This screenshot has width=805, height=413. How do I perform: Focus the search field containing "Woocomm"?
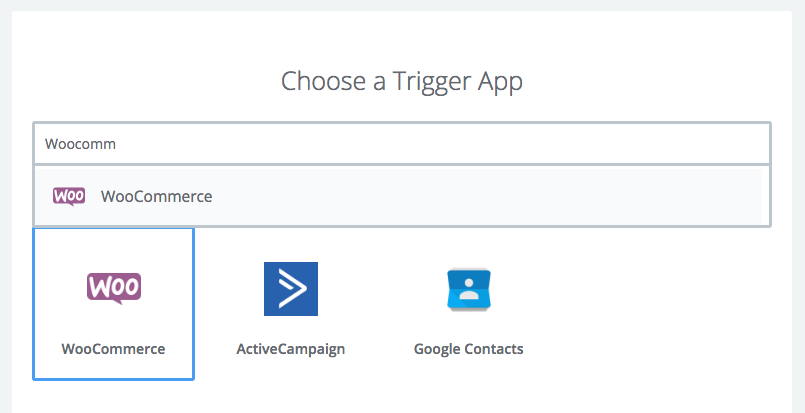tap(400, 143)
